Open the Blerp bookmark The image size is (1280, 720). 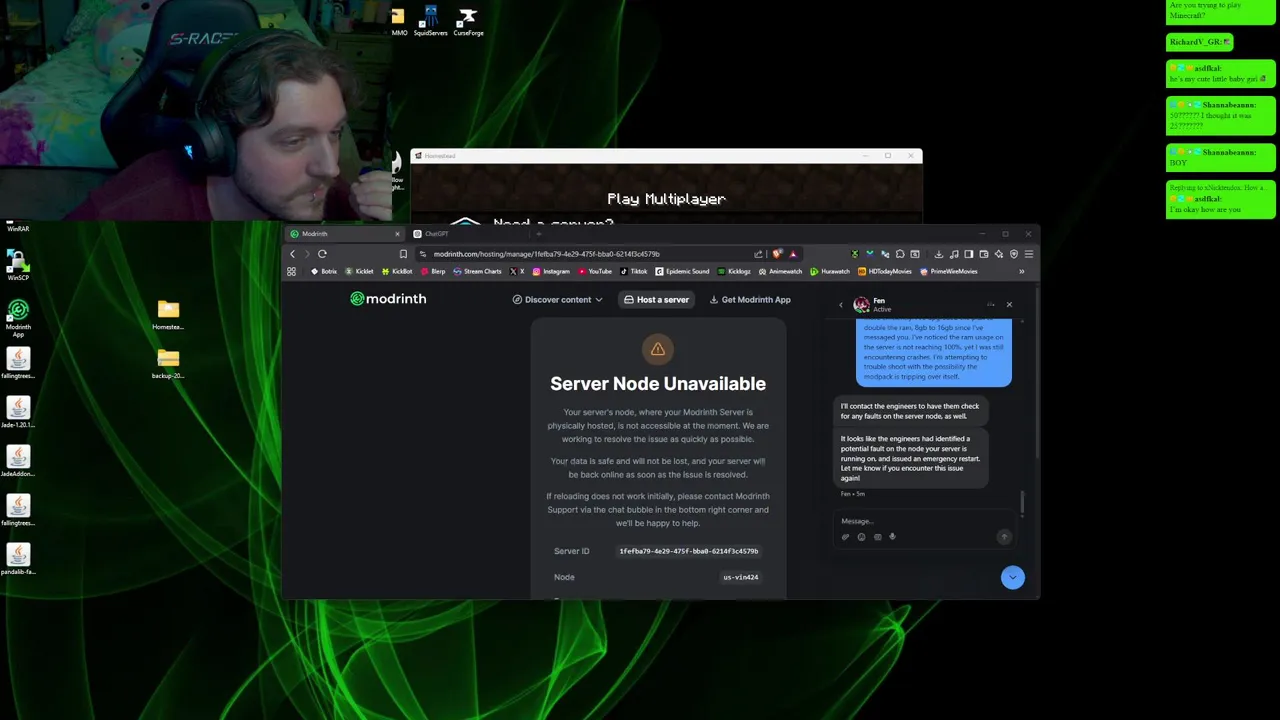[x=433, y=271]
